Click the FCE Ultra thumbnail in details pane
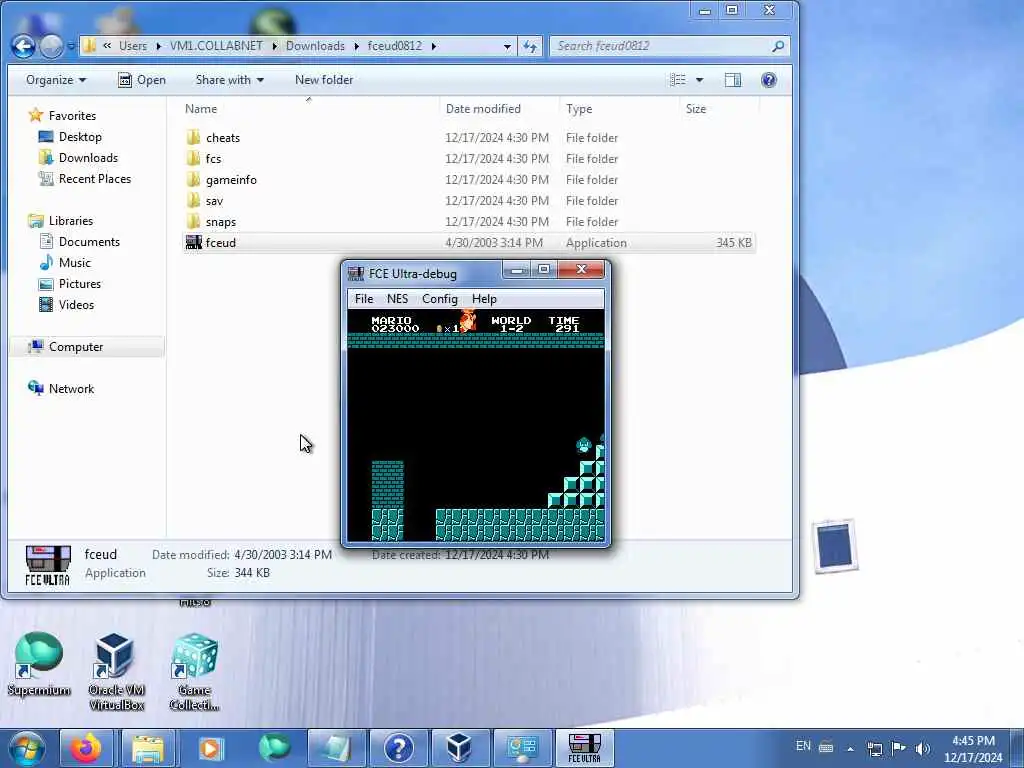This screenshot has width=1024, height=768. tap(48, 565)
